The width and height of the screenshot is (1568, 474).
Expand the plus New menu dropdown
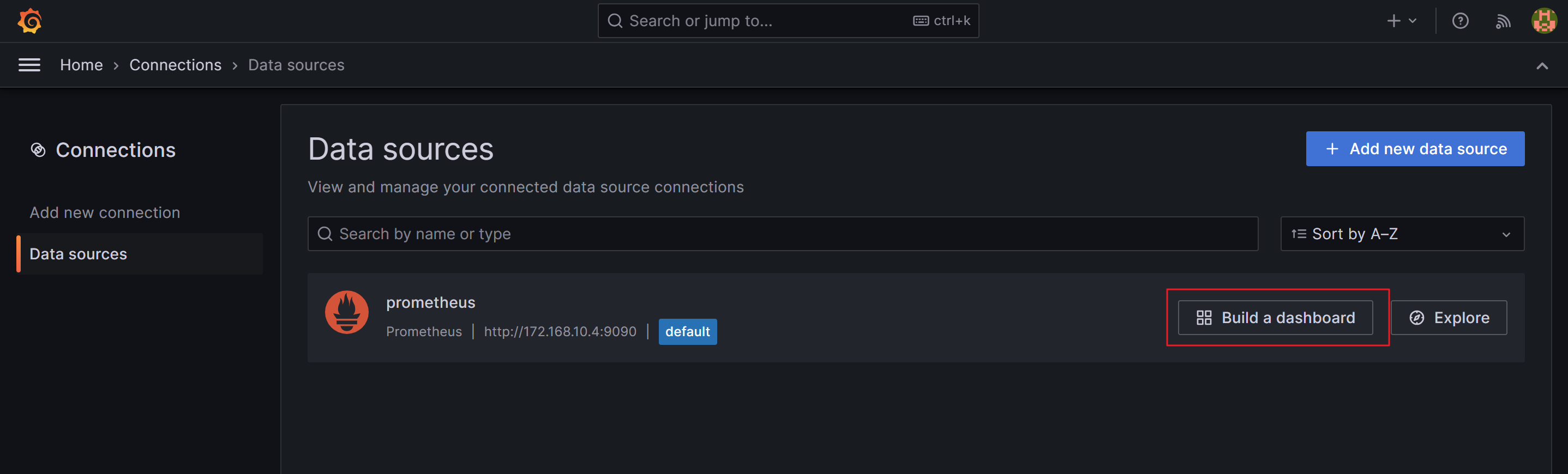(x=1401, y=21)
